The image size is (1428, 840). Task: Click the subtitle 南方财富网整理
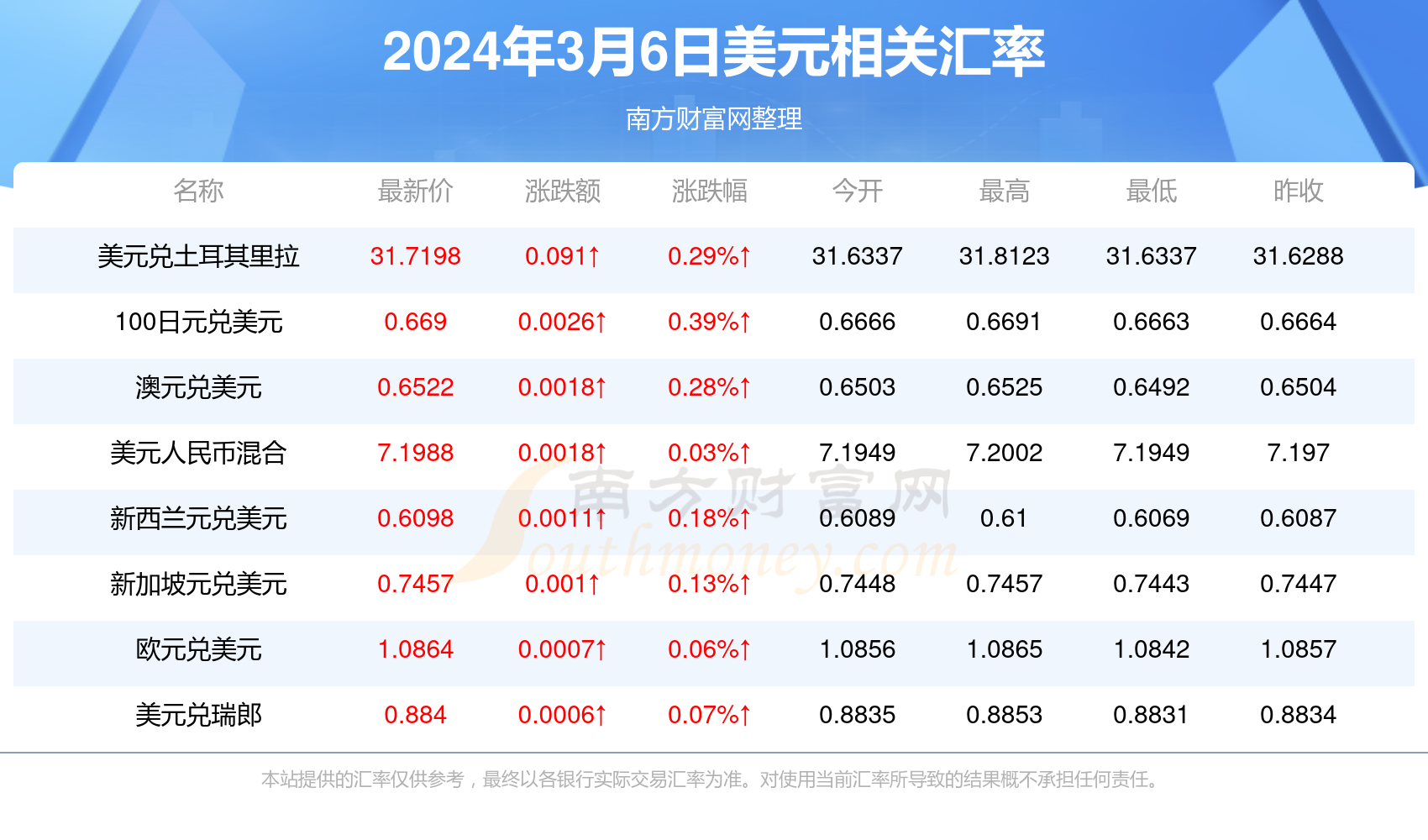(714, 118)
